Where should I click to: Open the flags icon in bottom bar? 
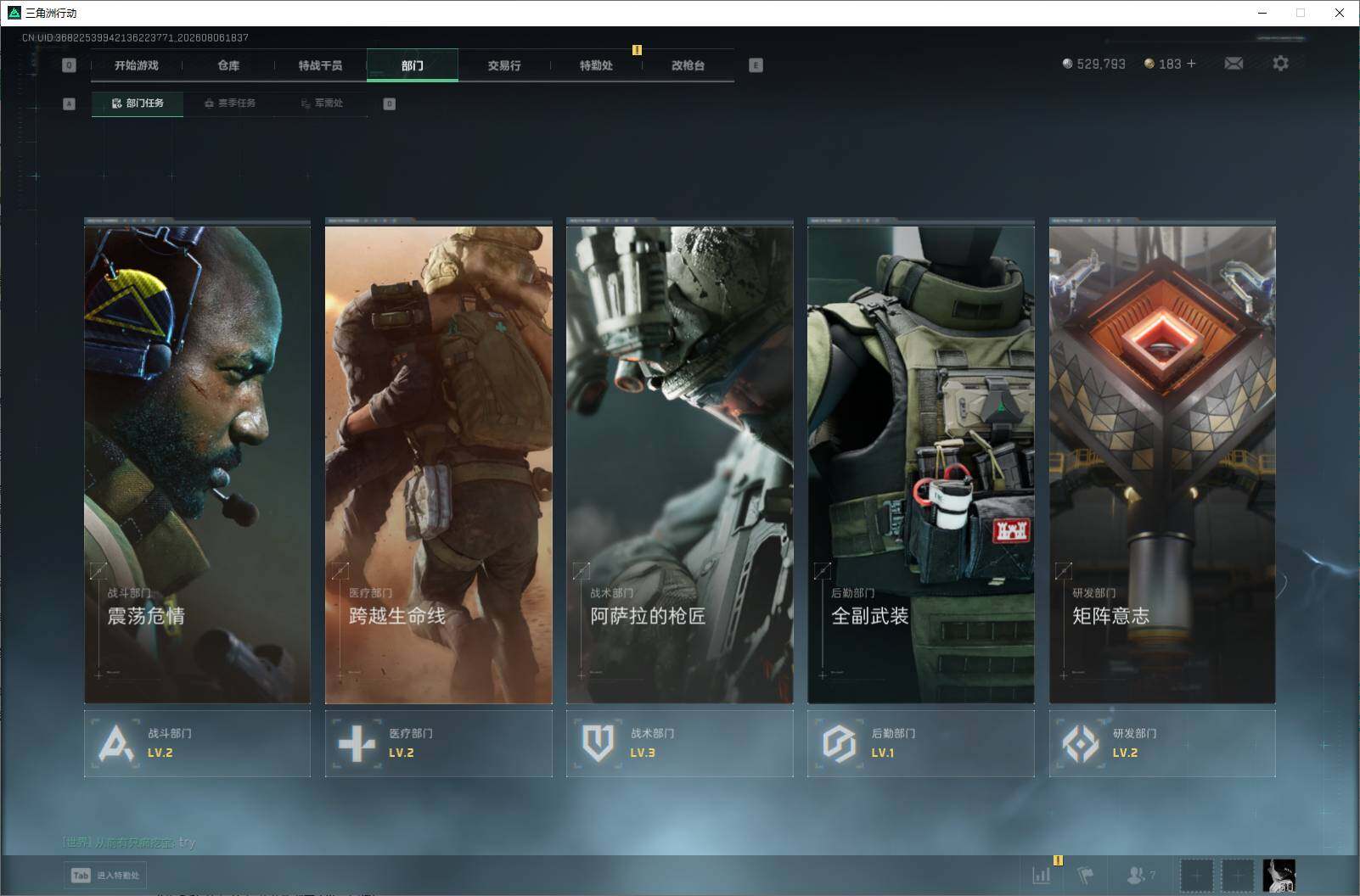(1086, 875)
